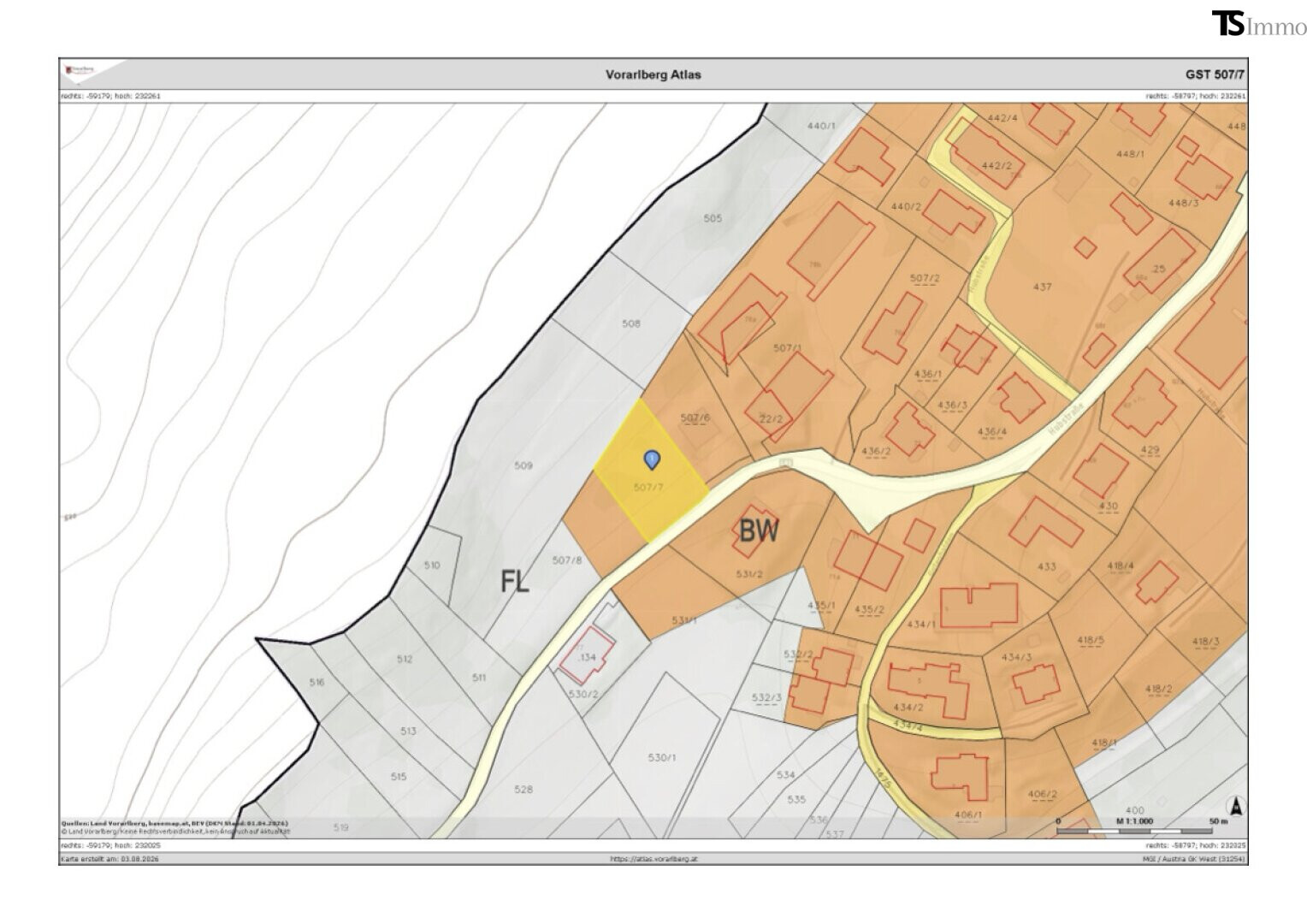
Task: Click the building number .134 label
Action: tap(587, 658)
